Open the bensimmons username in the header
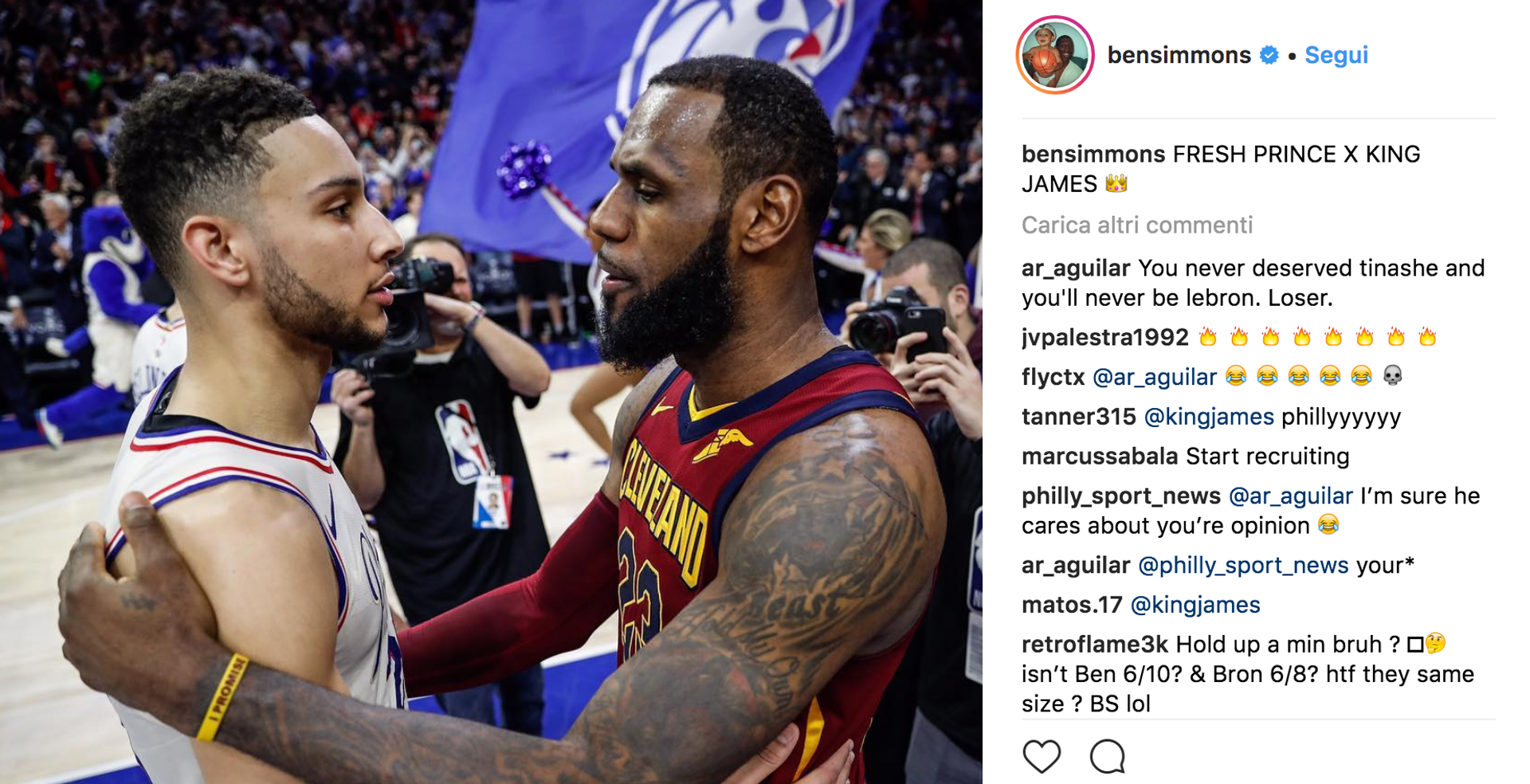Screen dimensions: 1530x784 (1179, 55)
